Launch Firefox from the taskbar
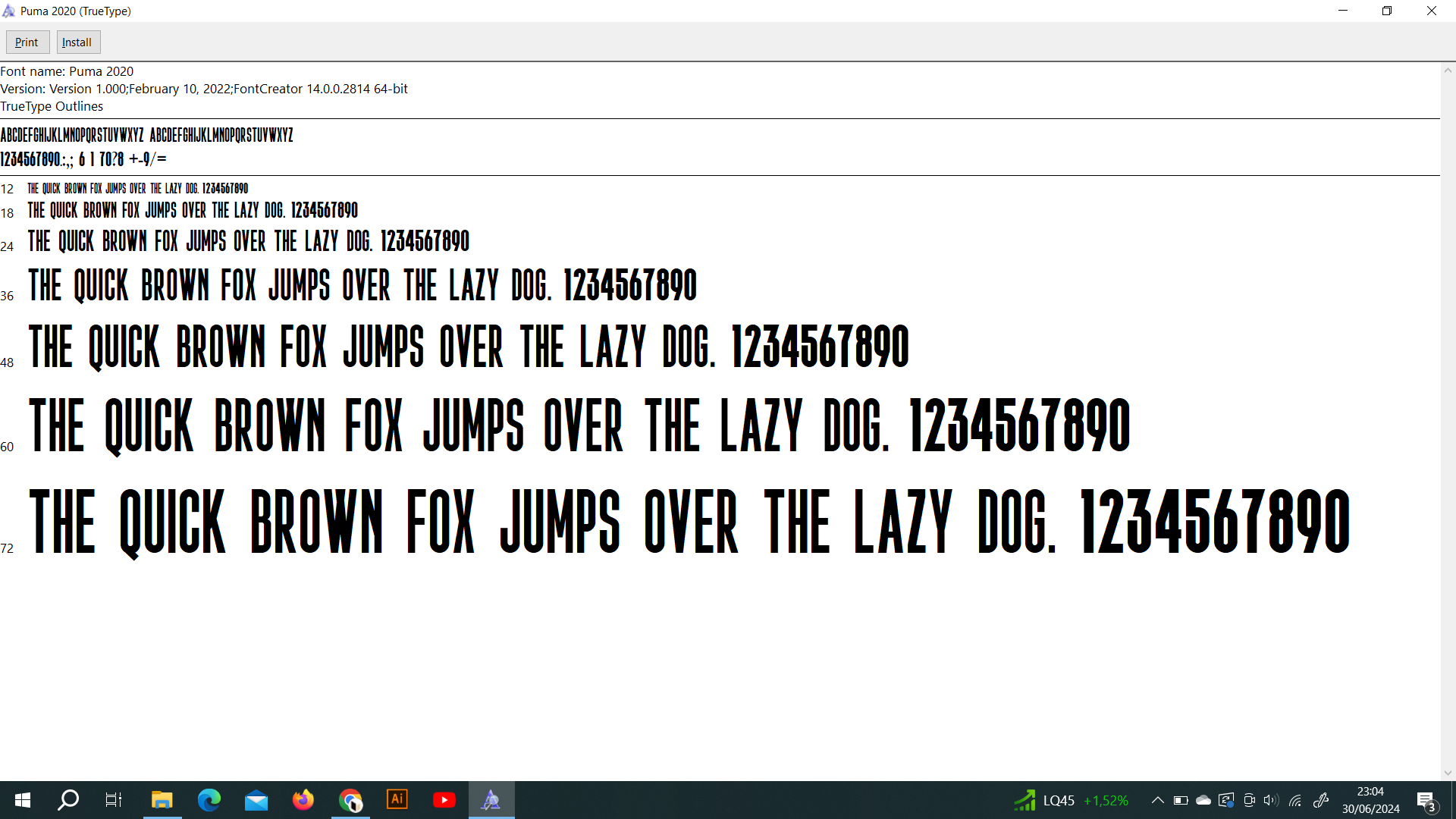The width and height of the screenshot is (1456, 819). pos(303,800)
